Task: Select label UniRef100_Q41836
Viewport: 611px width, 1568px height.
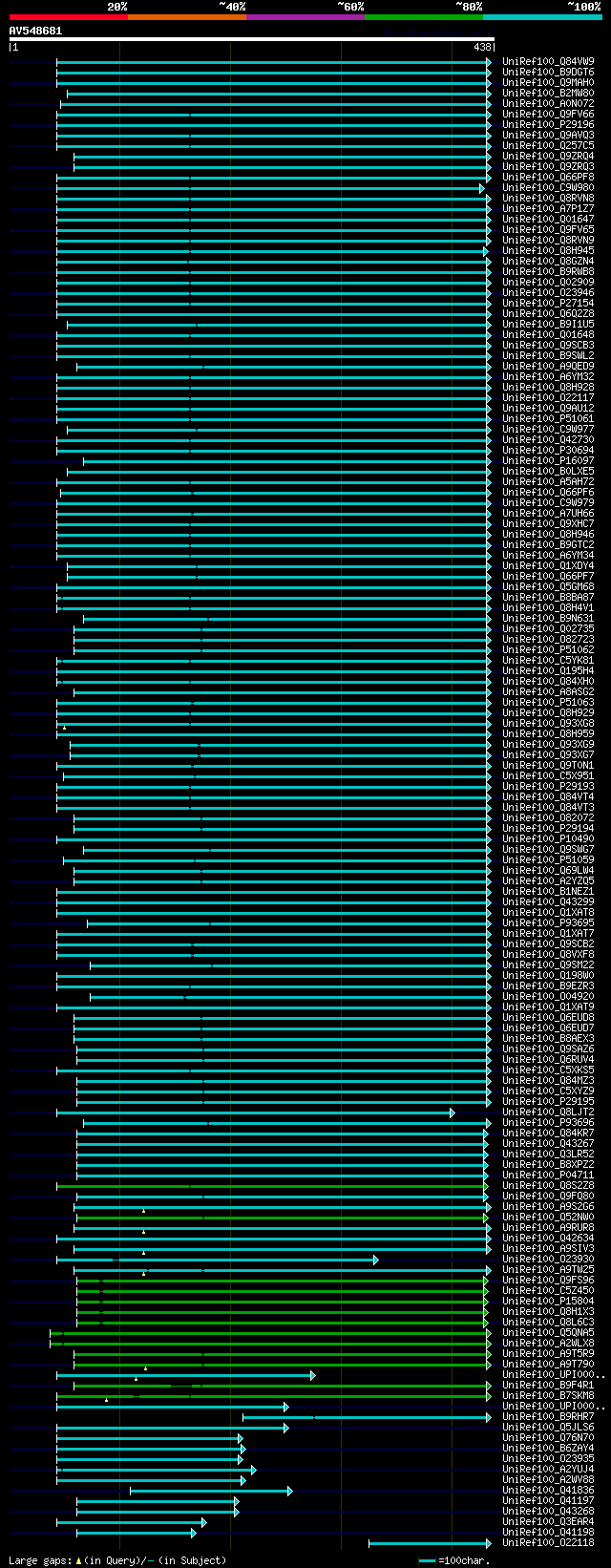Action: coord(548,1491)
